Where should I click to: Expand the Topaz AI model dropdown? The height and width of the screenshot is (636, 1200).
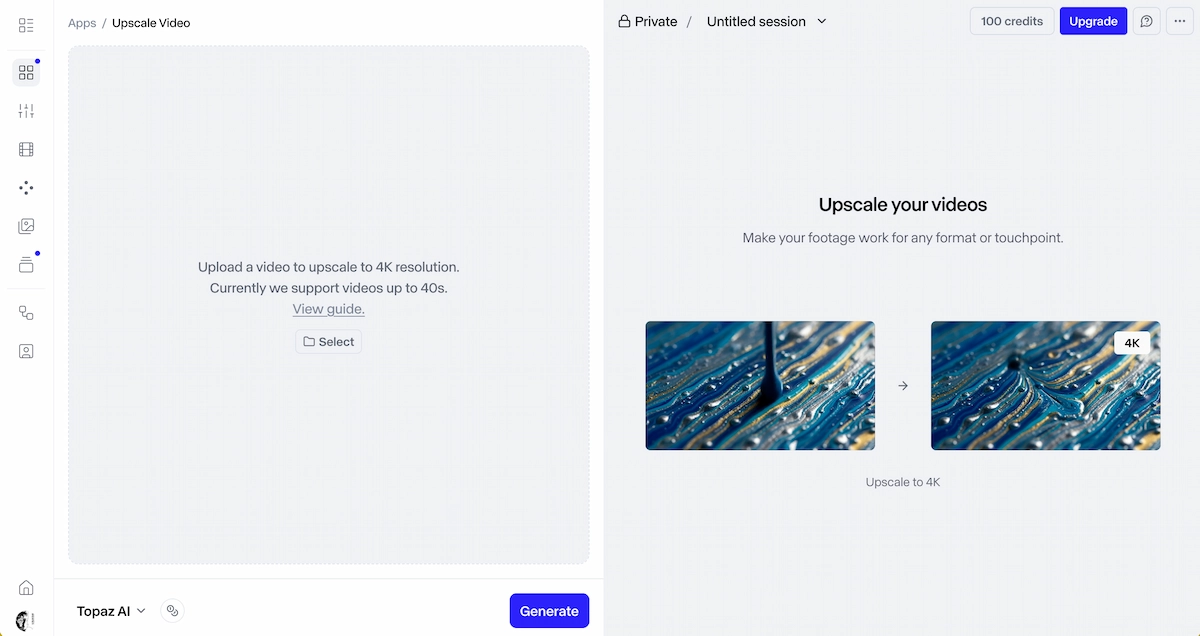(111, 611)
